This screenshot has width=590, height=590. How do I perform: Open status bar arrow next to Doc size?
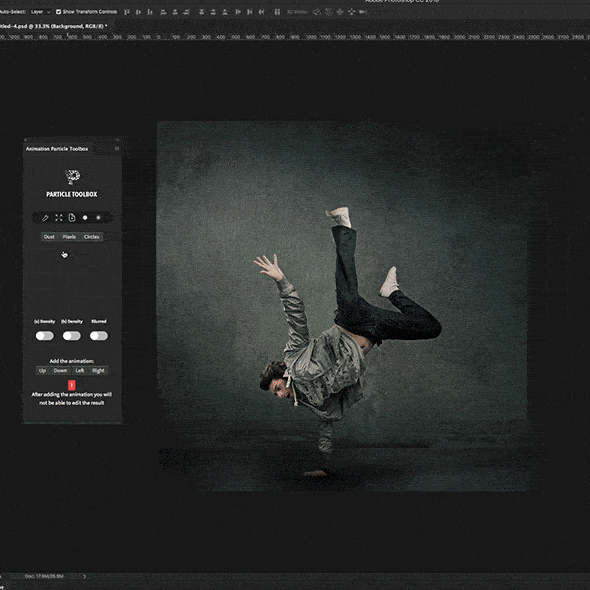coord(85,576)
